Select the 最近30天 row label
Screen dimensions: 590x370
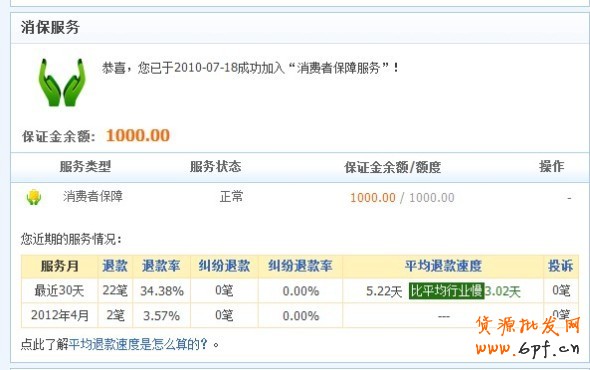(59, 291)
